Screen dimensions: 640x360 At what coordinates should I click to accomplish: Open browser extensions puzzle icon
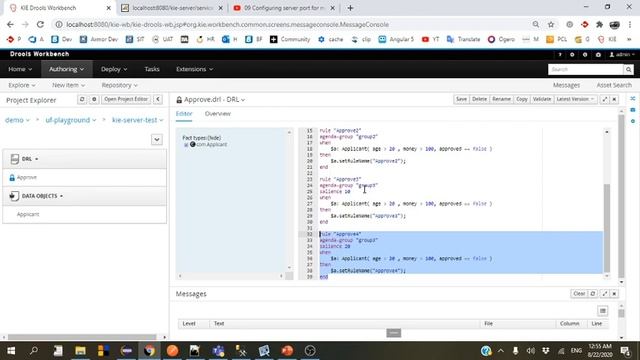tap(599, 24)
